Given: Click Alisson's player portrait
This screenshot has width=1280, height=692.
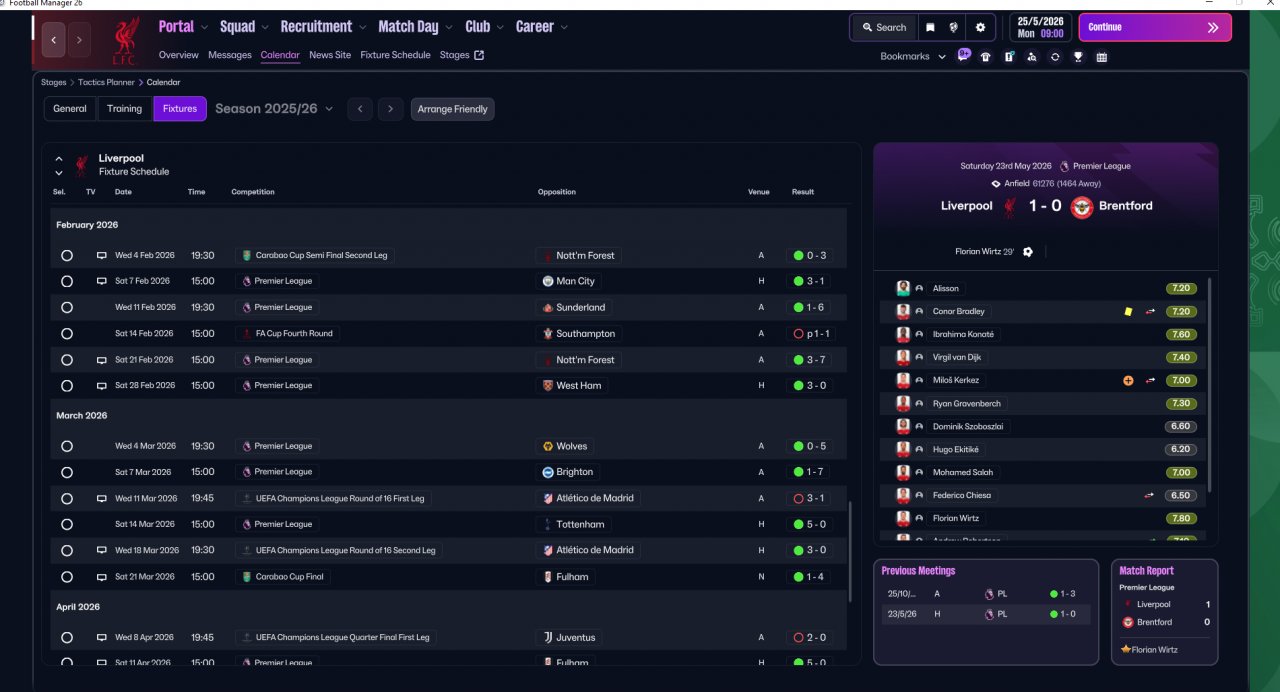Looking at the screenshot, I should (x=903, y=288).
